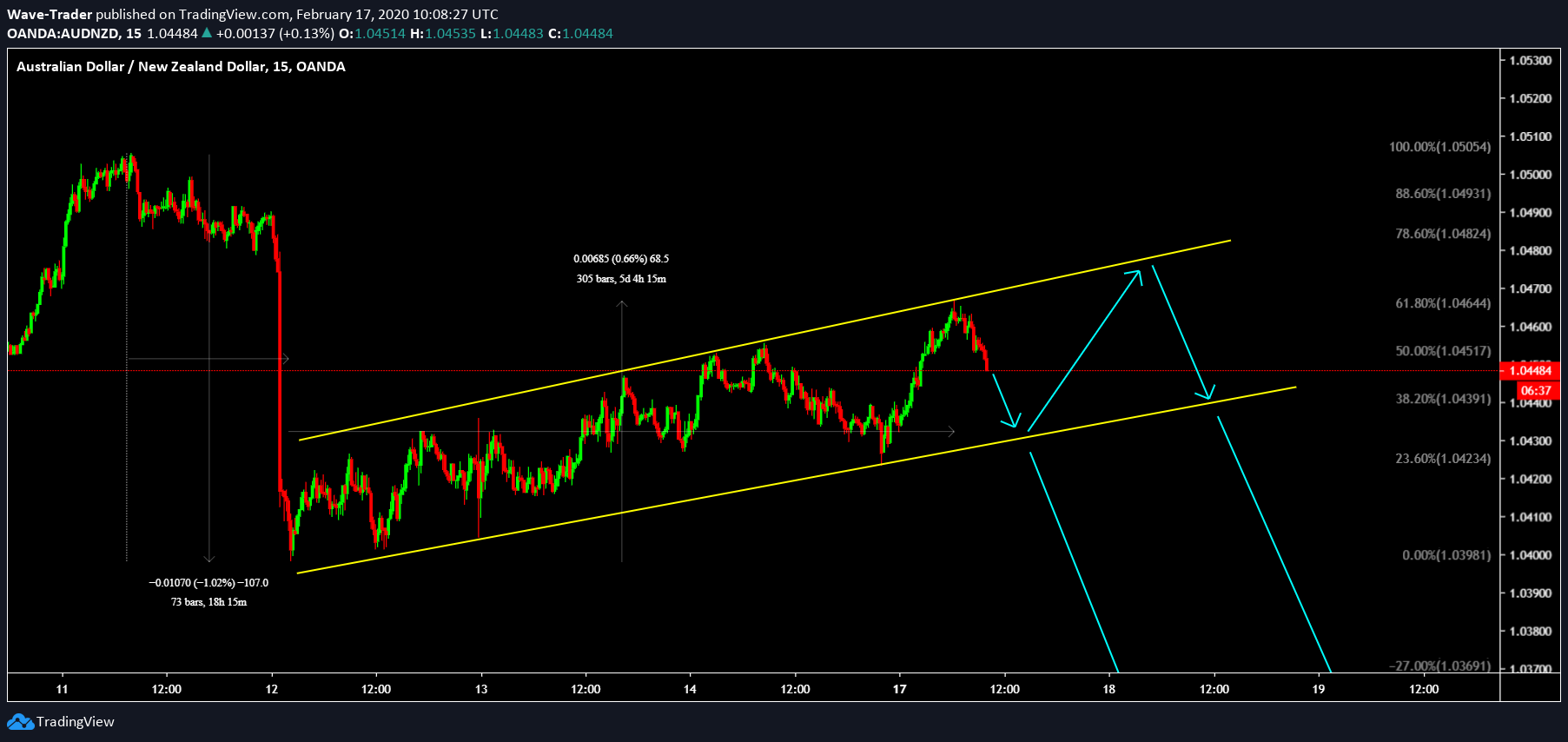
Task: Click the 50.00%(1.04517) Fibonacci label
Action: 1443,351
